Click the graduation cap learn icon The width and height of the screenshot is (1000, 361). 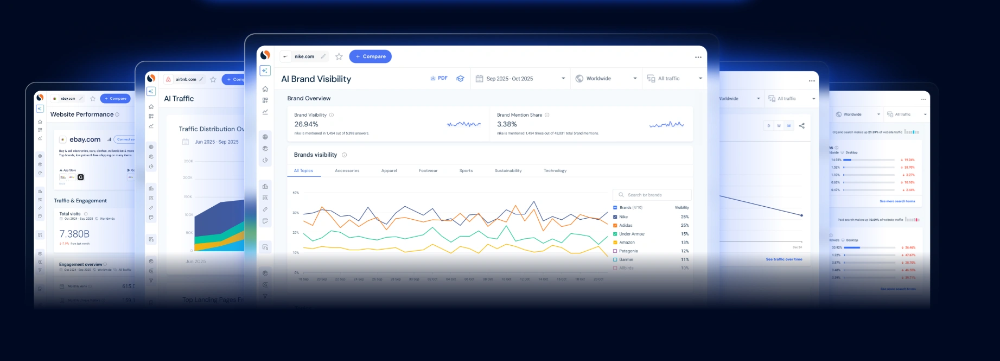[x=460, y=78]
